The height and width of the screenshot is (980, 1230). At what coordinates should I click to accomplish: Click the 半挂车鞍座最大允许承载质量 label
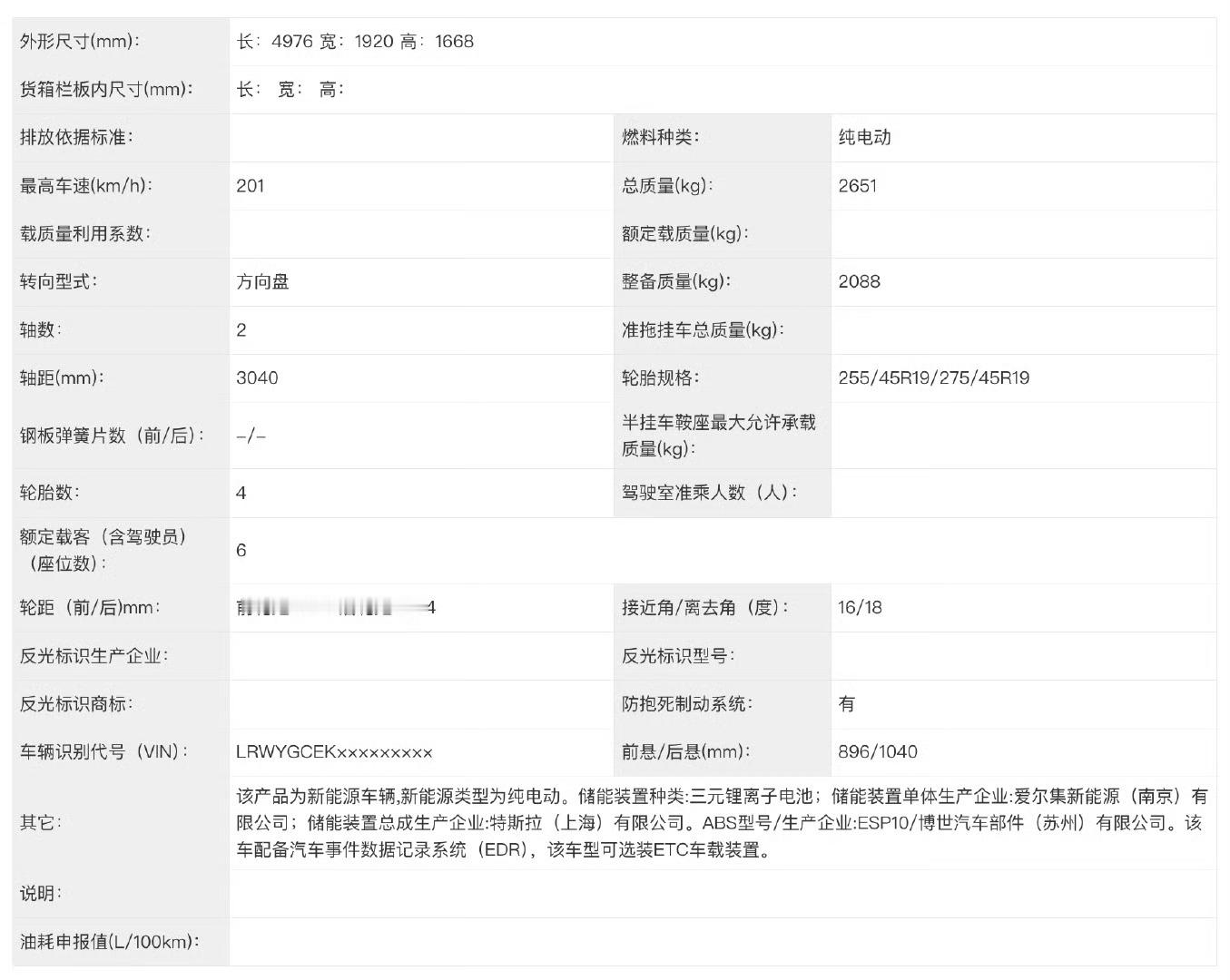[719, 436]
